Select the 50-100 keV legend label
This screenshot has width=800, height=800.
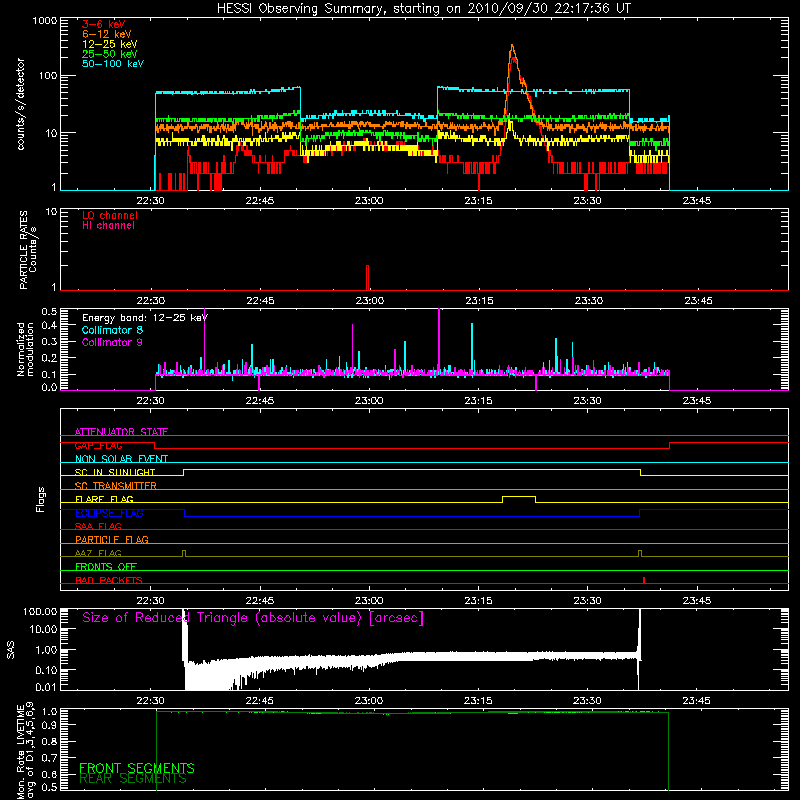click(113, 63)
